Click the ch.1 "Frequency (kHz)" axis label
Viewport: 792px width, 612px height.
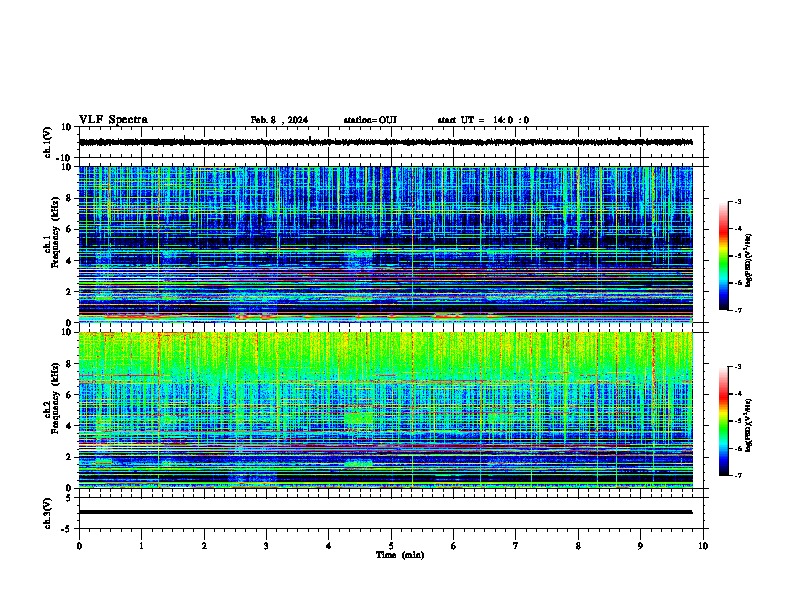pos(55,232)
